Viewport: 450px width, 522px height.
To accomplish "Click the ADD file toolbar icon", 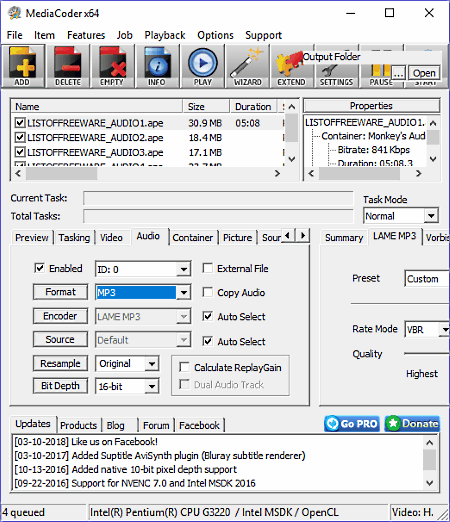I will (x=23, y=66).
